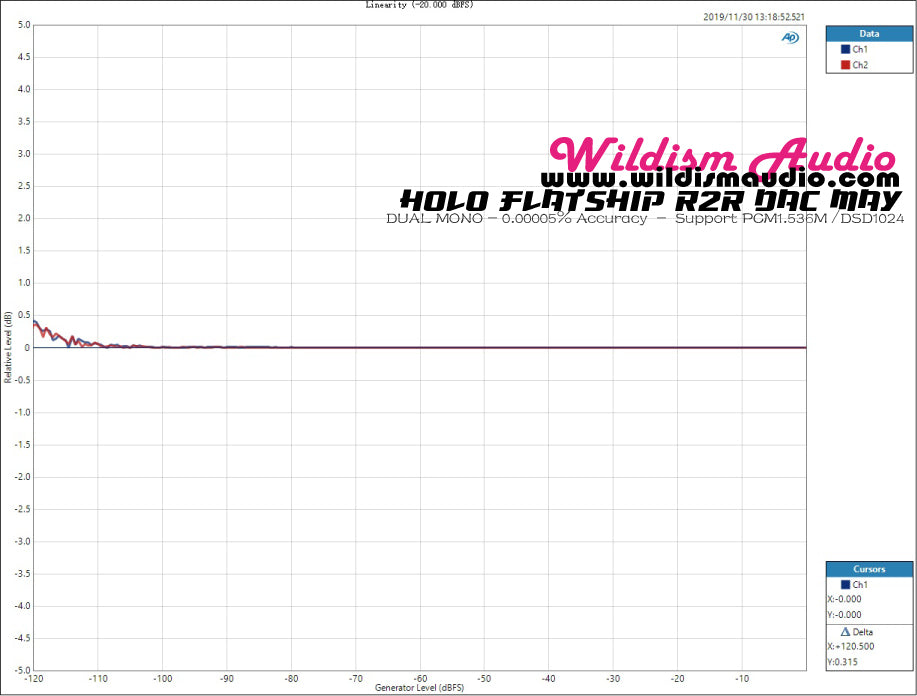This screenshot has width=917, height=696.
Task: Select the blue Ch1 swatch in Data legend
Action: point(846,49)
